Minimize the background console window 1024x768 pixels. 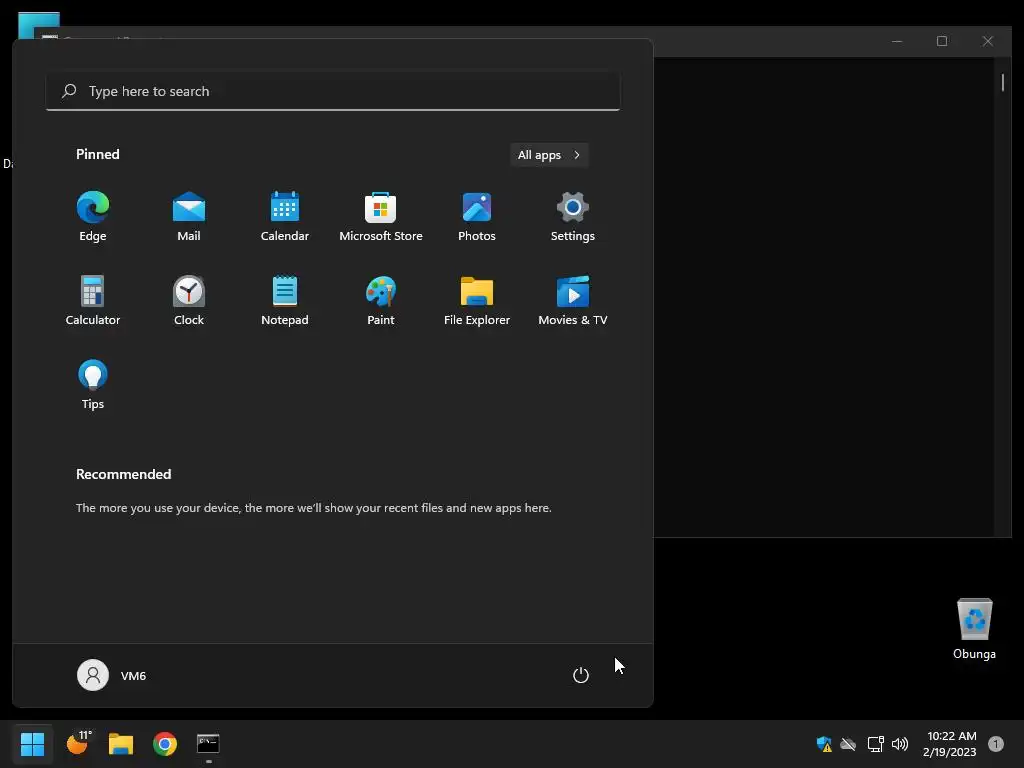[897, 41]
